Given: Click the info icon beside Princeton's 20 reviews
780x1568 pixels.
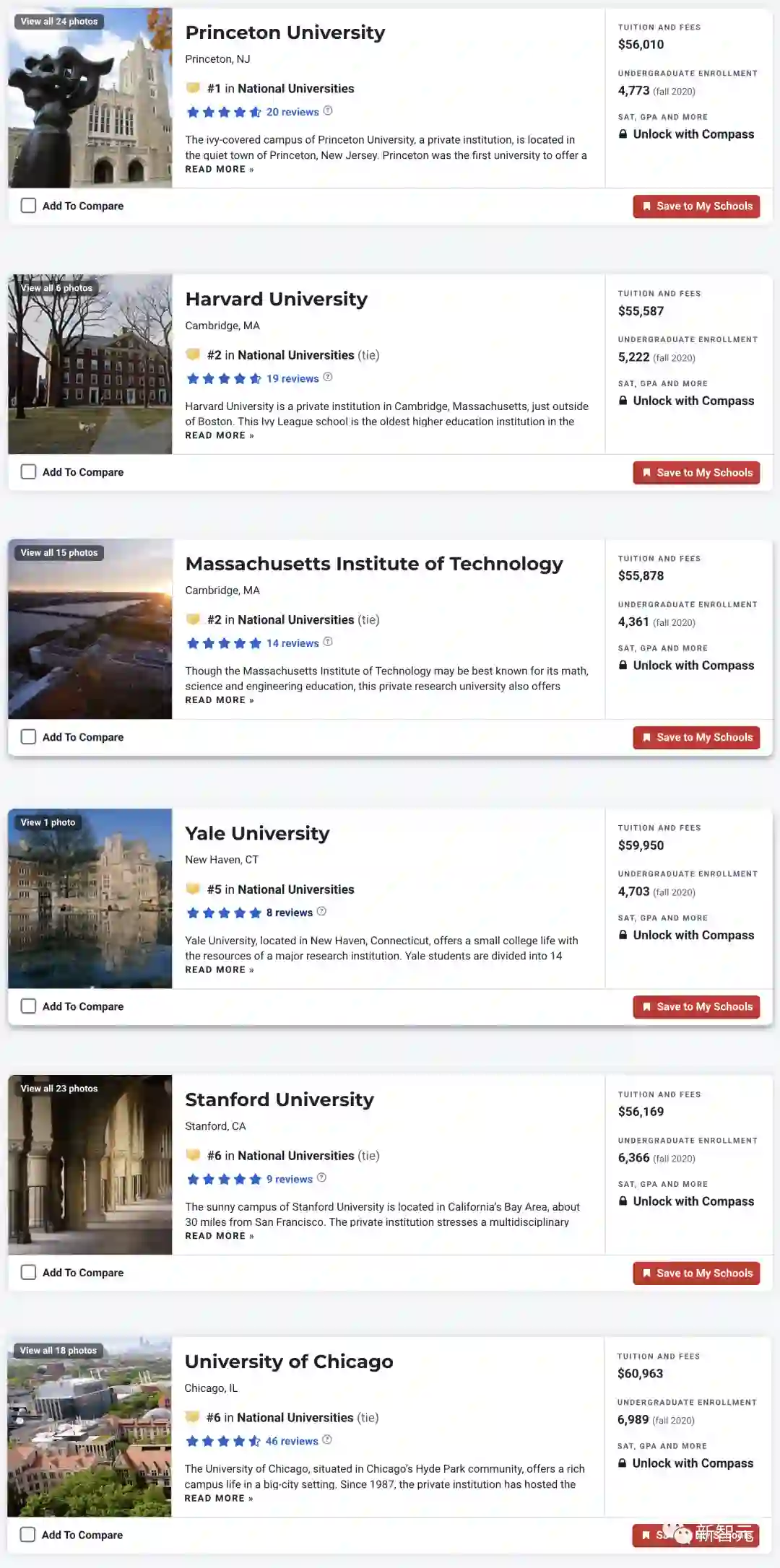Looking at the screenshot, I should pos(328,110).
